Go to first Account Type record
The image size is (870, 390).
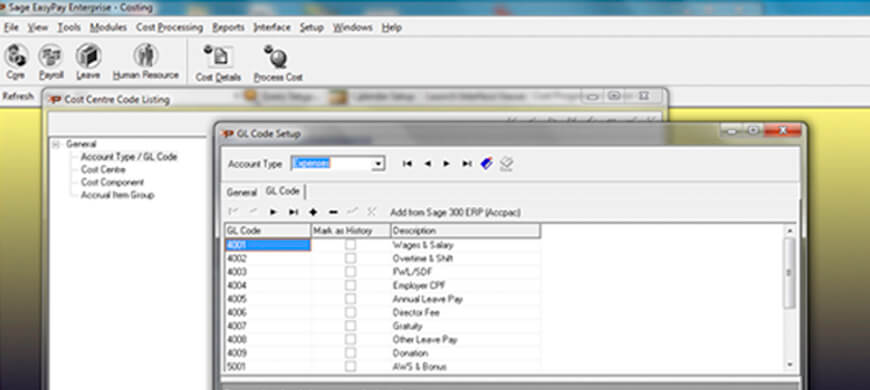[407, 164]
